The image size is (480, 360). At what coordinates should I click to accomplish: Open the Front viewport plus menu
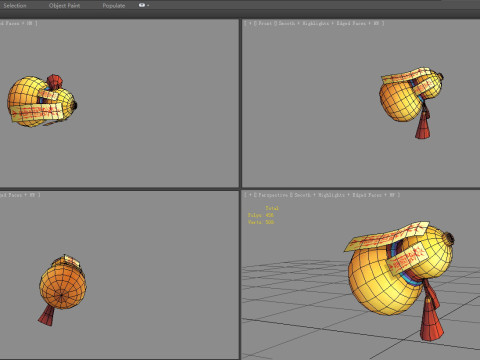tap(250, 23)
